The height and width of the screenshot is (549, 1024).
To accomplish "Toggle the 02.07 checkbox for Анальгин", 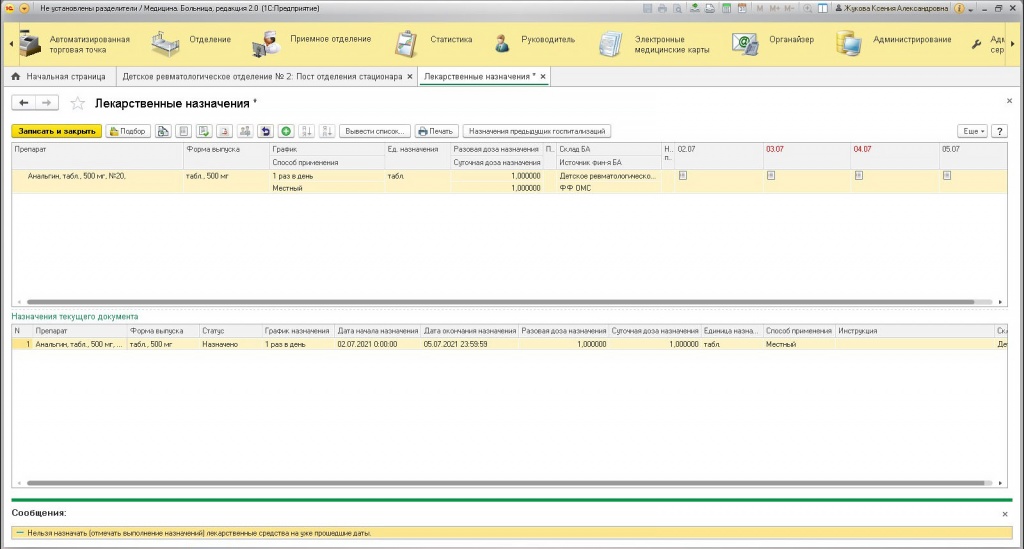I will (682, 176).
